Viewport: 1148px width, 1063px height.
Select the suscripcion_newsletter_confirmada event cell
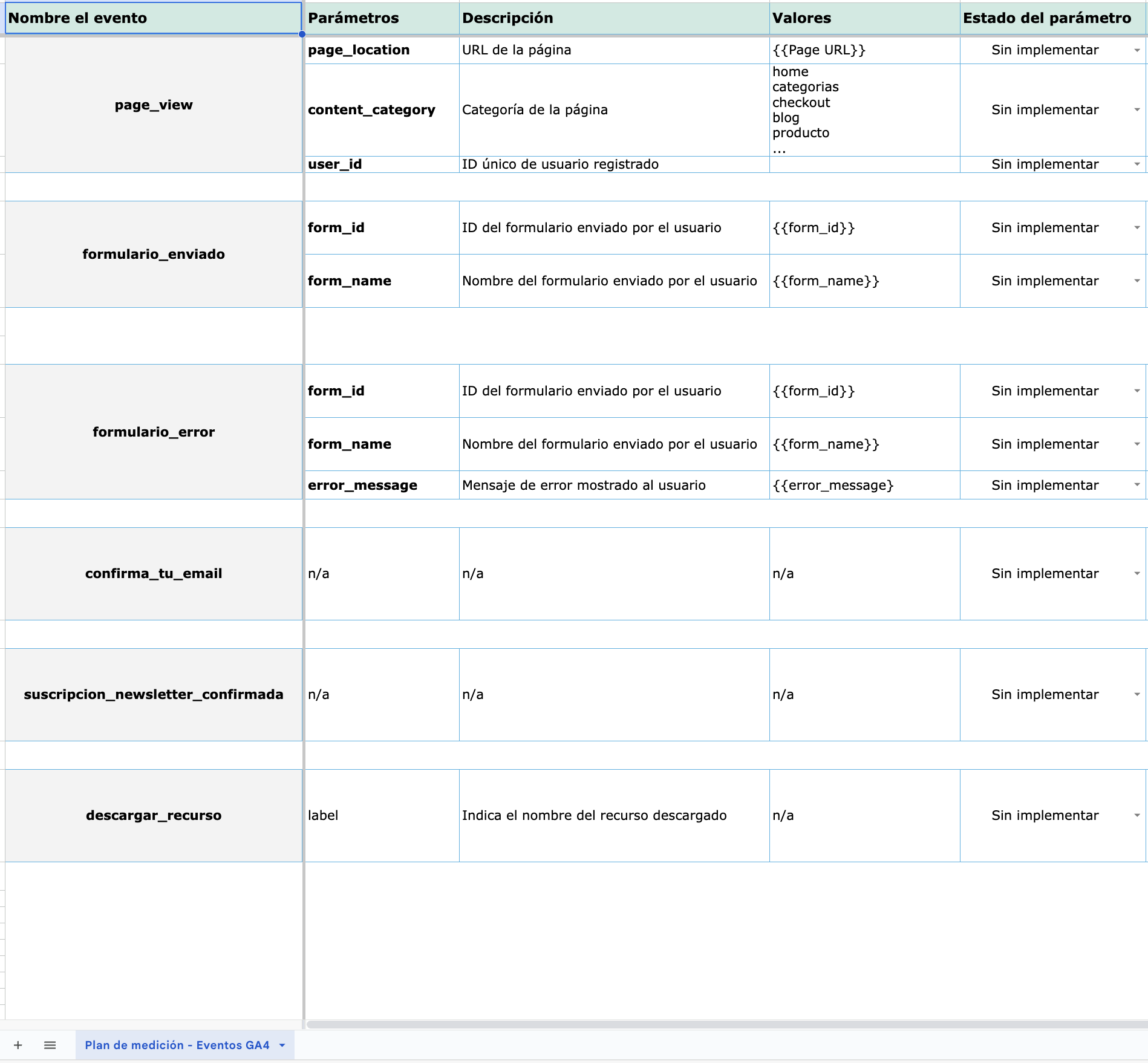[x=154, y=695]
